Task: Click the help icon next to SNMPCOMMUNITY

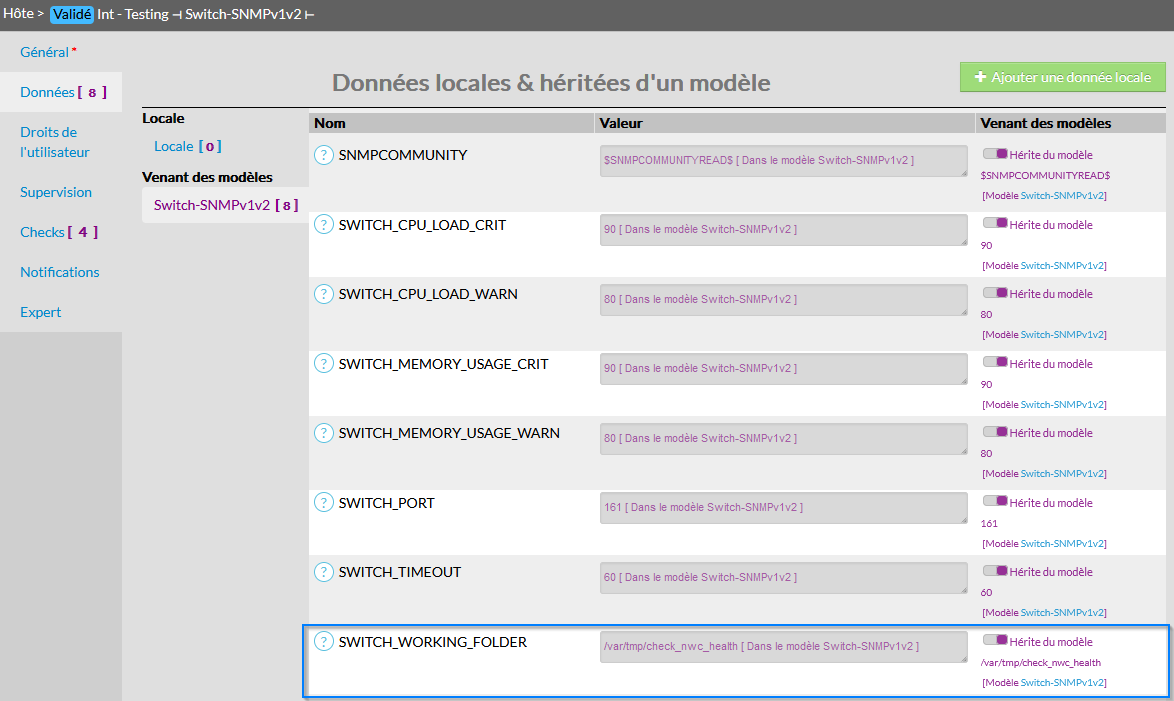Action: point(323,155)
